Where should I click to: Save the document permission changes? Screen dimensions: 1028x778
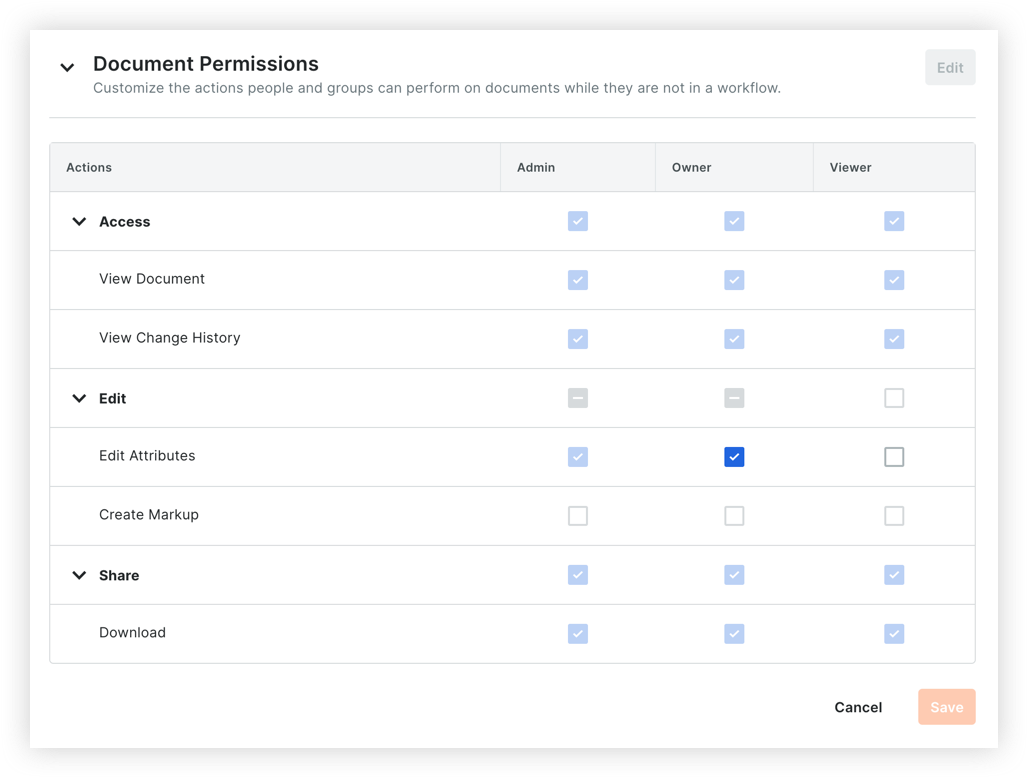pos(946,707)
